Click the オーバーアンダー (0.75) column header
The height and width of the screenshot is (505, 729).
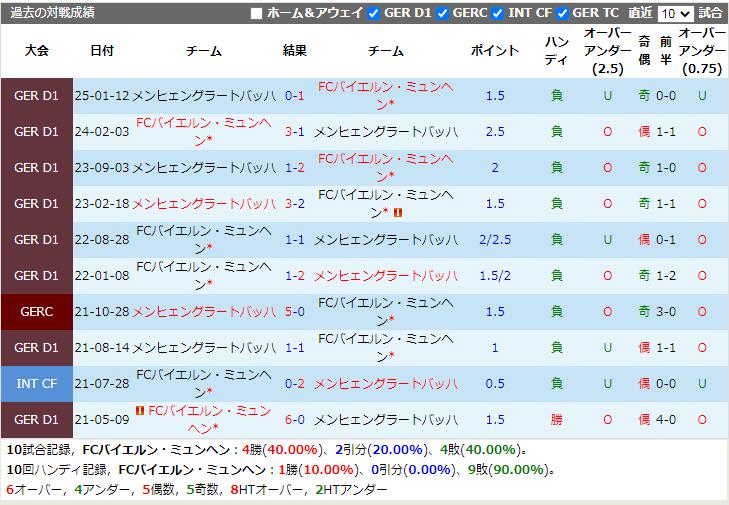pyautogui.click(x=702, y=51)
